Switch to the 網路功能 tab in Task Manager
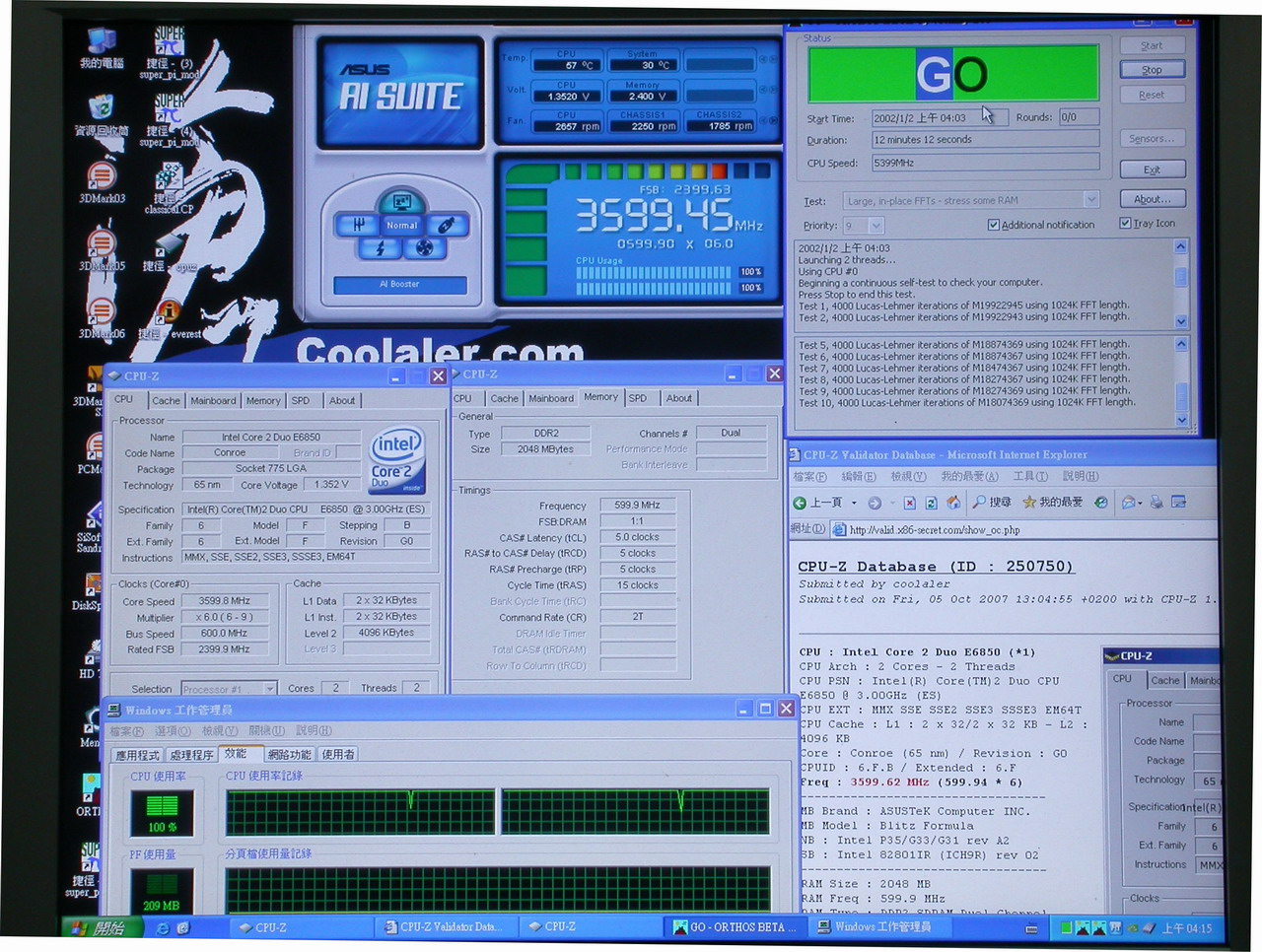The width and height of the screenshot is (1262, 952). click(289, 755)
